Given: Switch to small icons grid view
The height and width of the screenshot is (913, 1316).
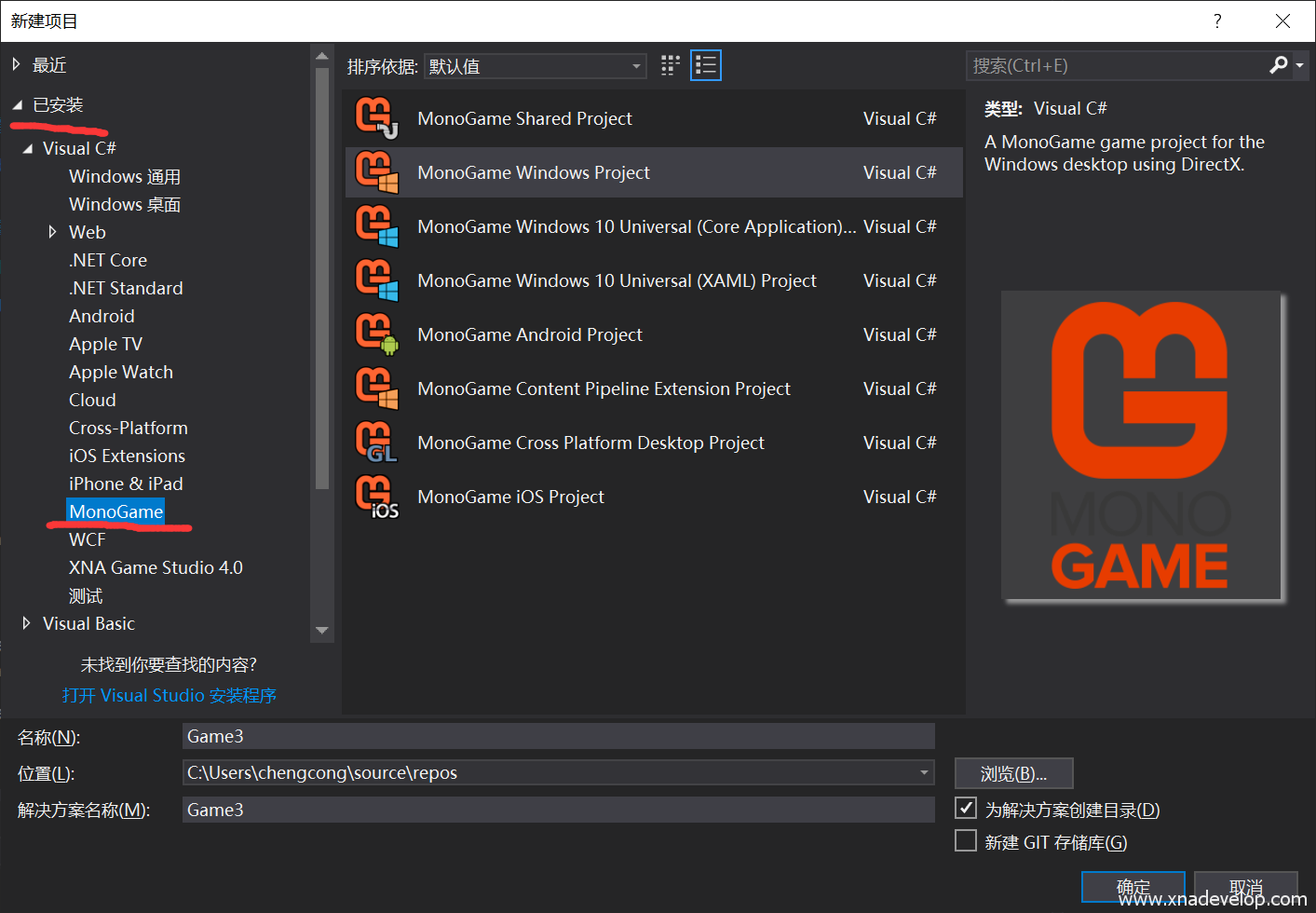Looking at the screenshot, I should click(671, 65).
